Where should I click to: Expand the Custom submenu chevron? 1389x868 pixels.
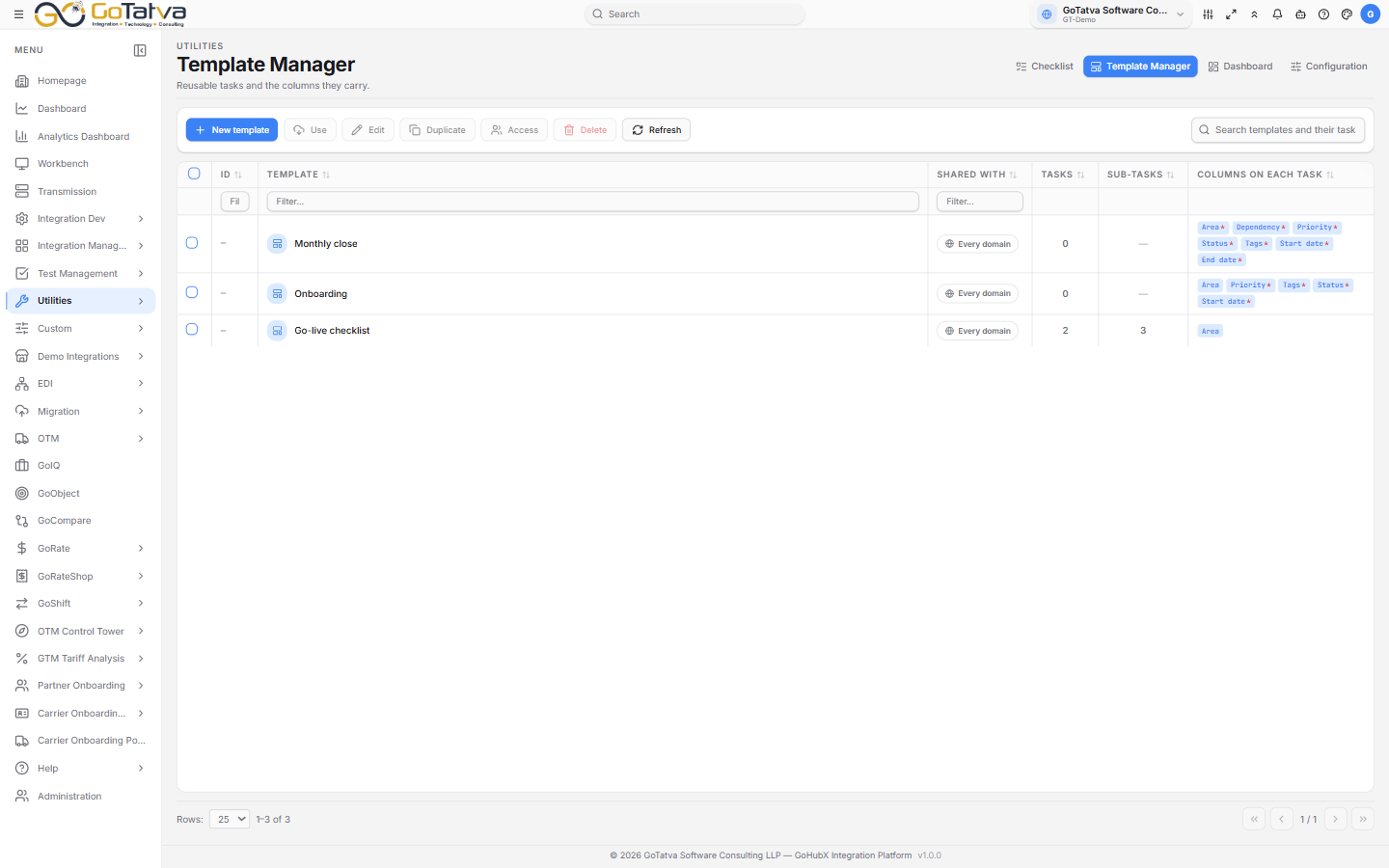point(141,329)
